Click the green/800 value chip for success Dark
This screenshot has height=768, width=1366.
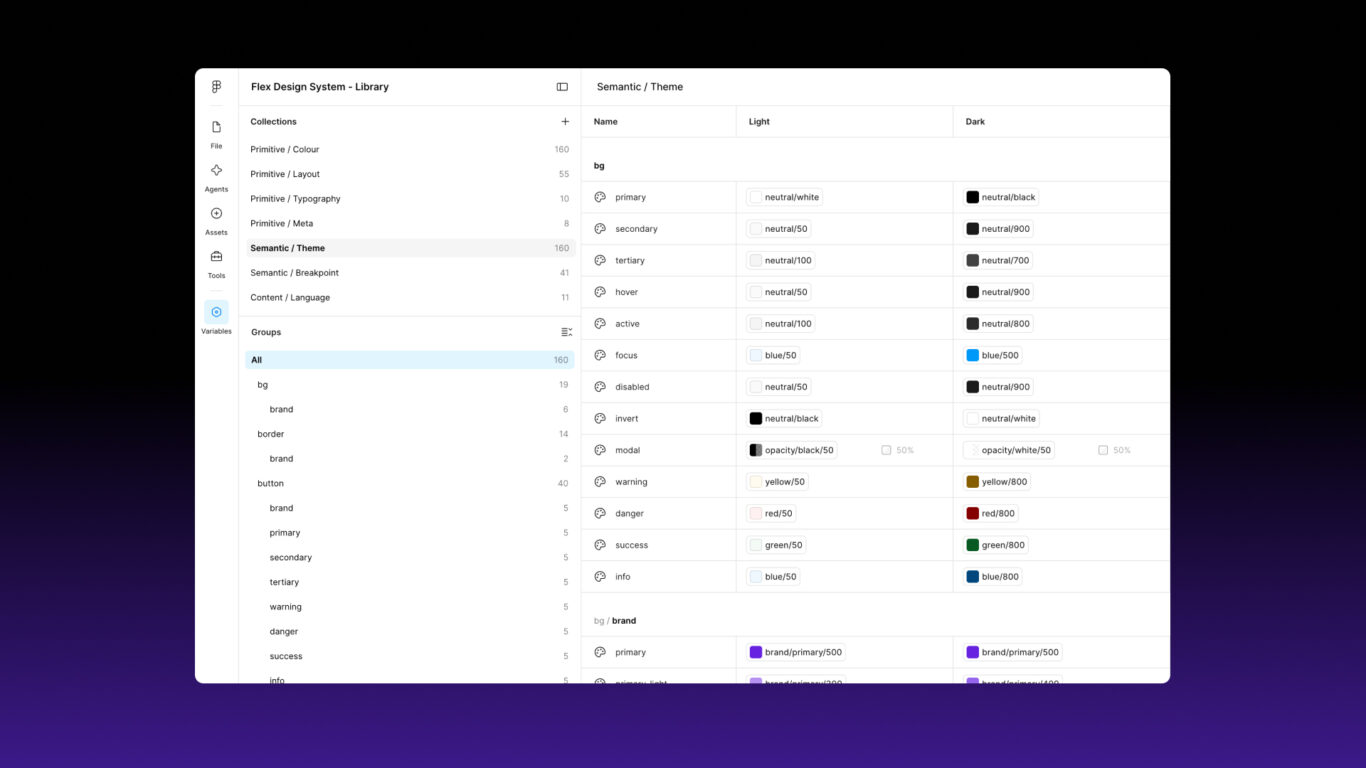click(x=996, y=545)
